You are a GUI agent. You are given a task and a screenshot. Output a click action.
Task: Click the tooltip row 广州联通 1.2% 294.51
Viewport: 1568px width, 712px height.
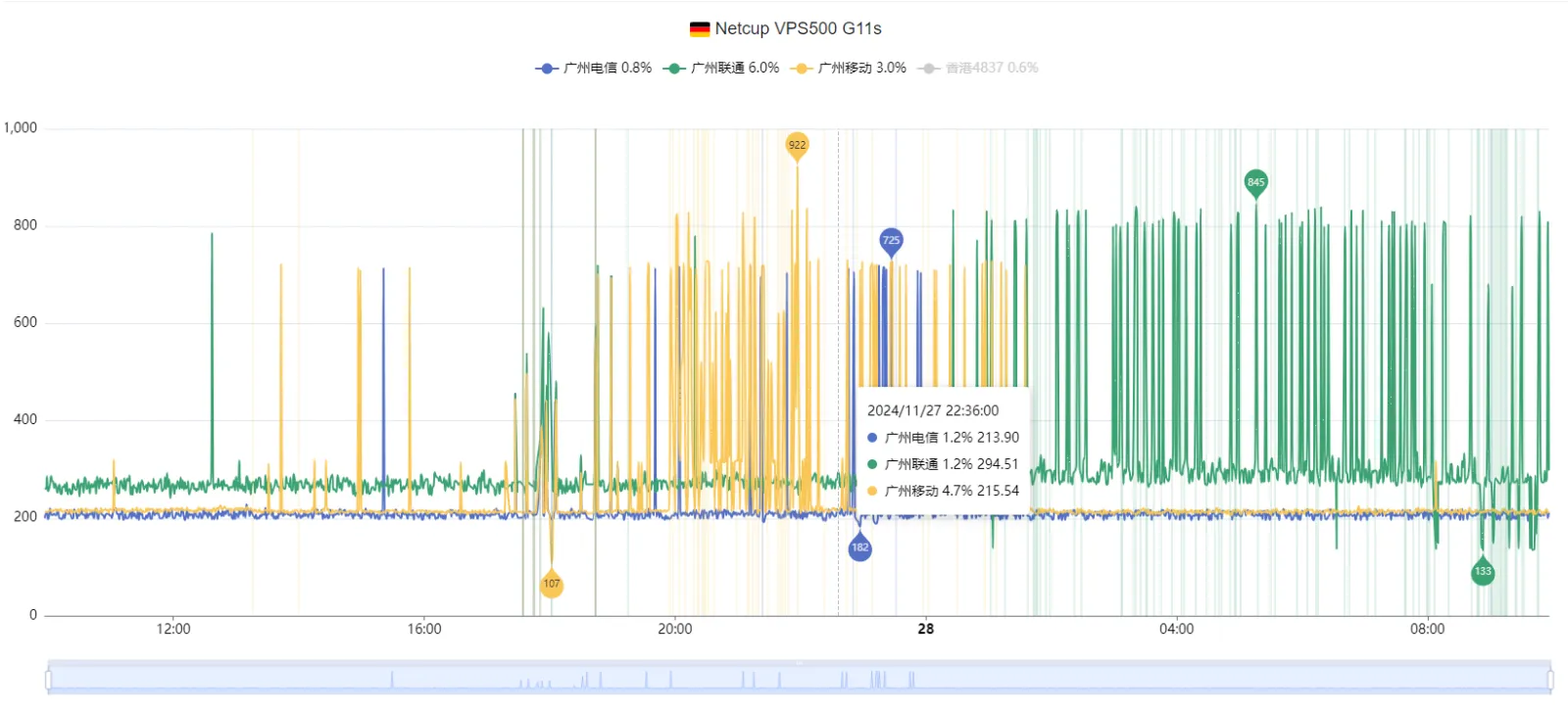click(943, 464)
